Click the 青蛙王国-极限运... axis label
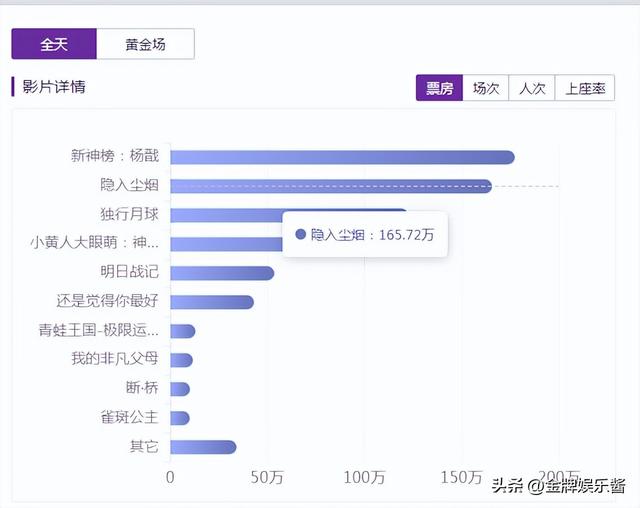640x508 pixels. (99, 330)
